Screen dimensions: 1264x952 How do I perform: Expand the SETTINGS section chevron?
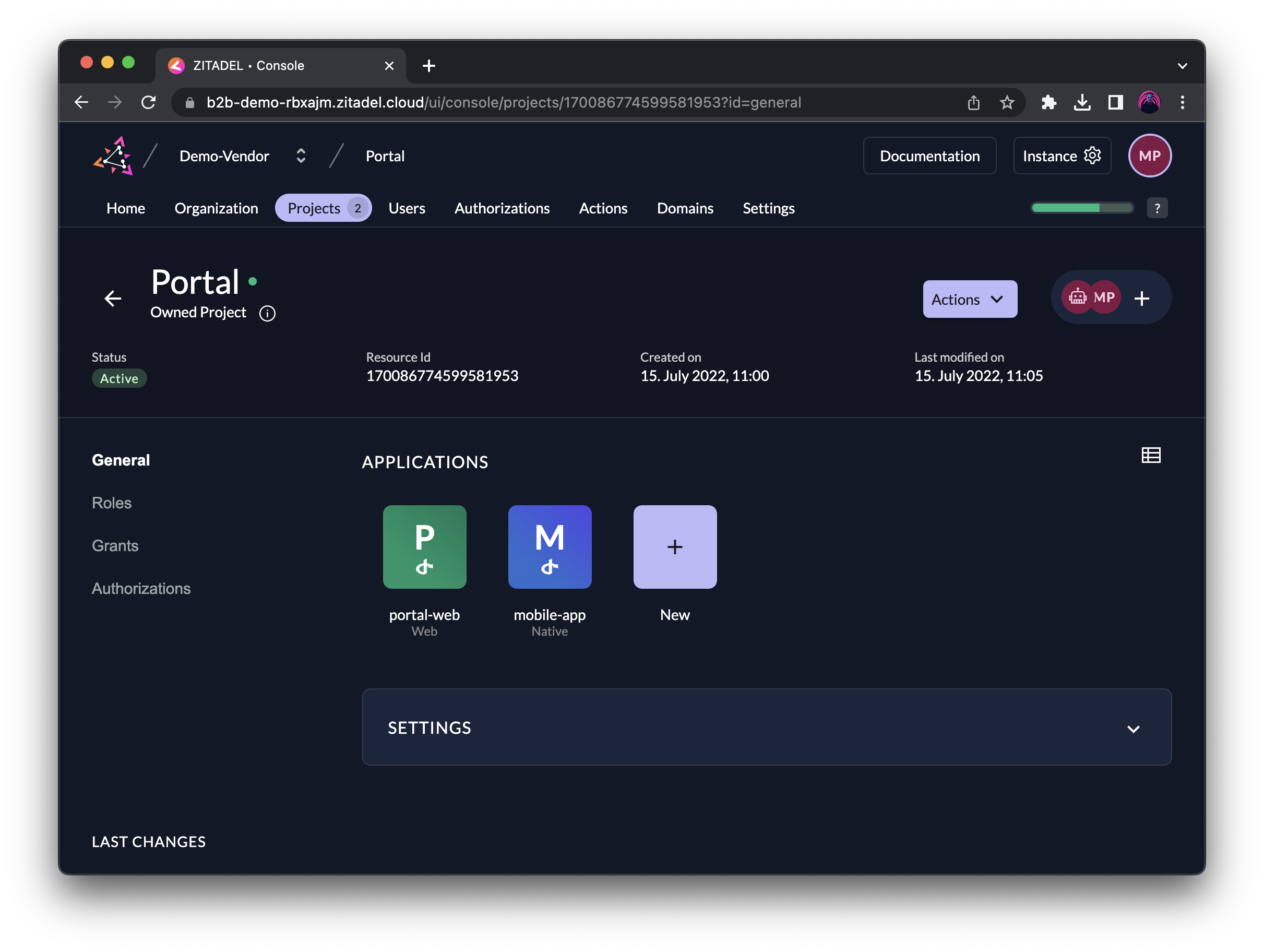point(1133,728)
